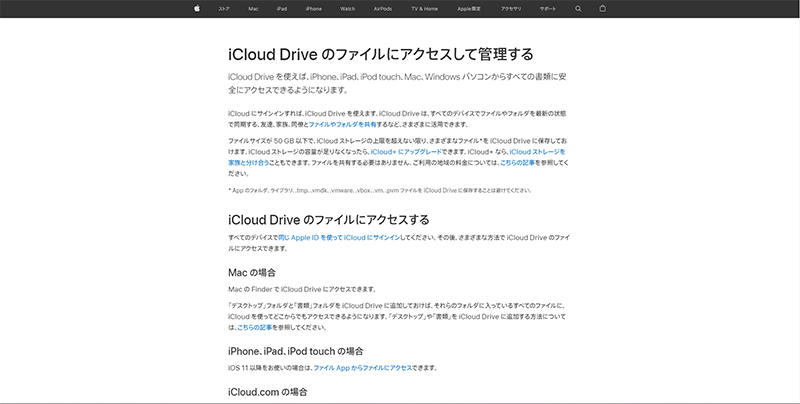The width and height of the screenshot is (800, 404).
Task: Select TV & Home in navigation
Action: pyautogui.click(x=424, y=9)
